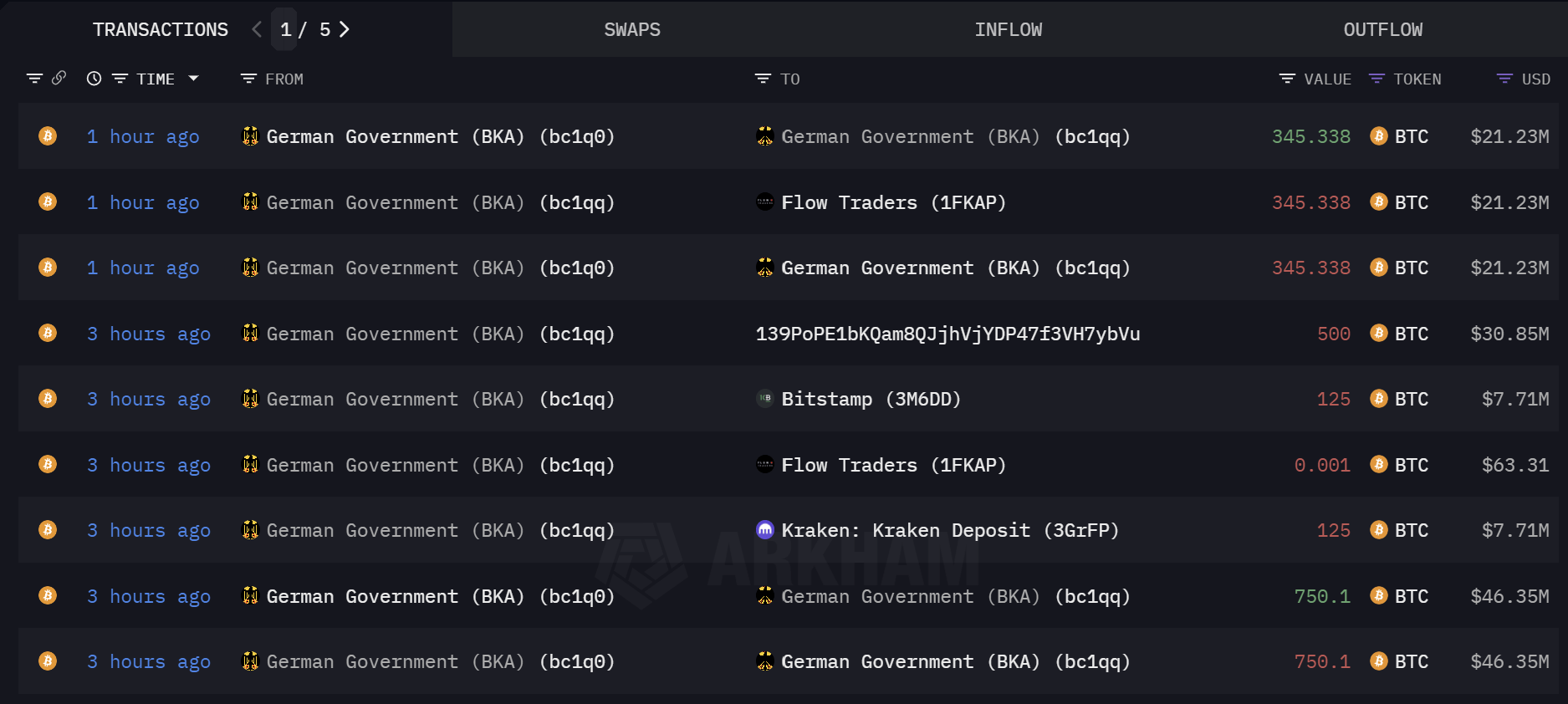The height and width of the screenshot is (704, 1568).
Task: Open Bitstamp (3M6DD) recipient link
Action: click(x=871, y=399)
